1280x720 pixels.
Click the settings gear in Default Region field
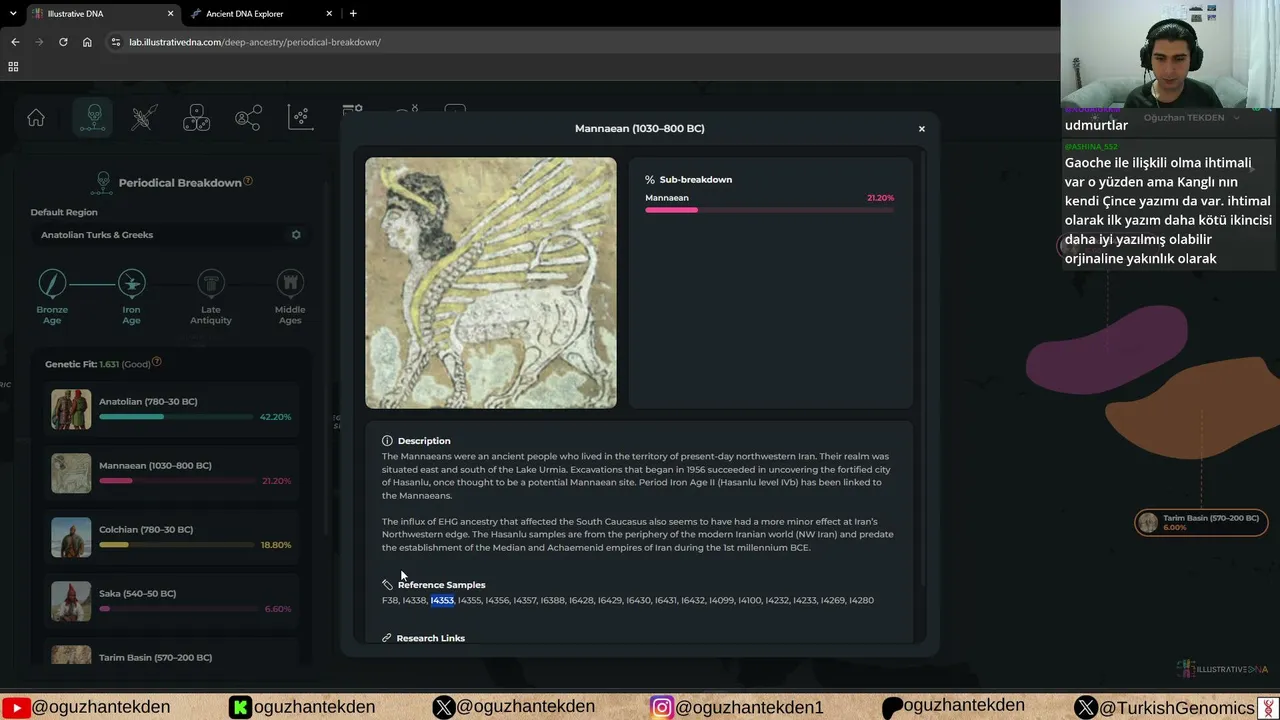pos(296,235)
